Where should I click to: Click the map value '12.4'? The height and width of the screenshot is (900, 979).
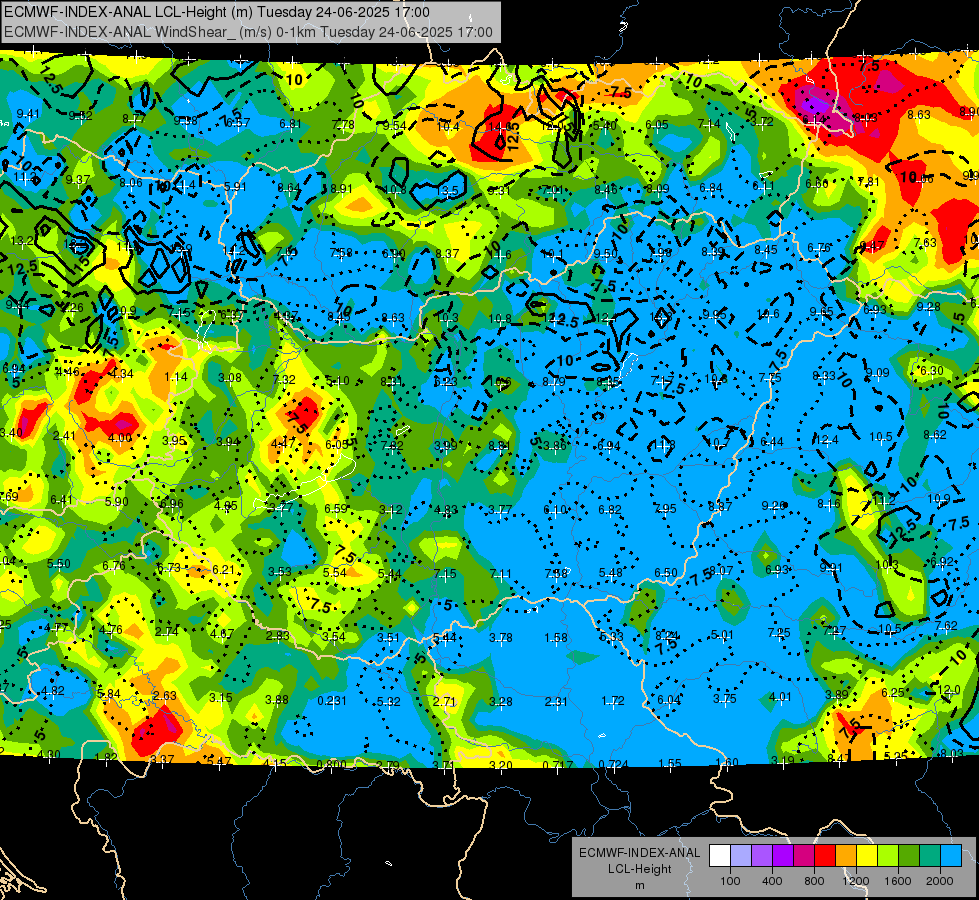tap(827, 440)
